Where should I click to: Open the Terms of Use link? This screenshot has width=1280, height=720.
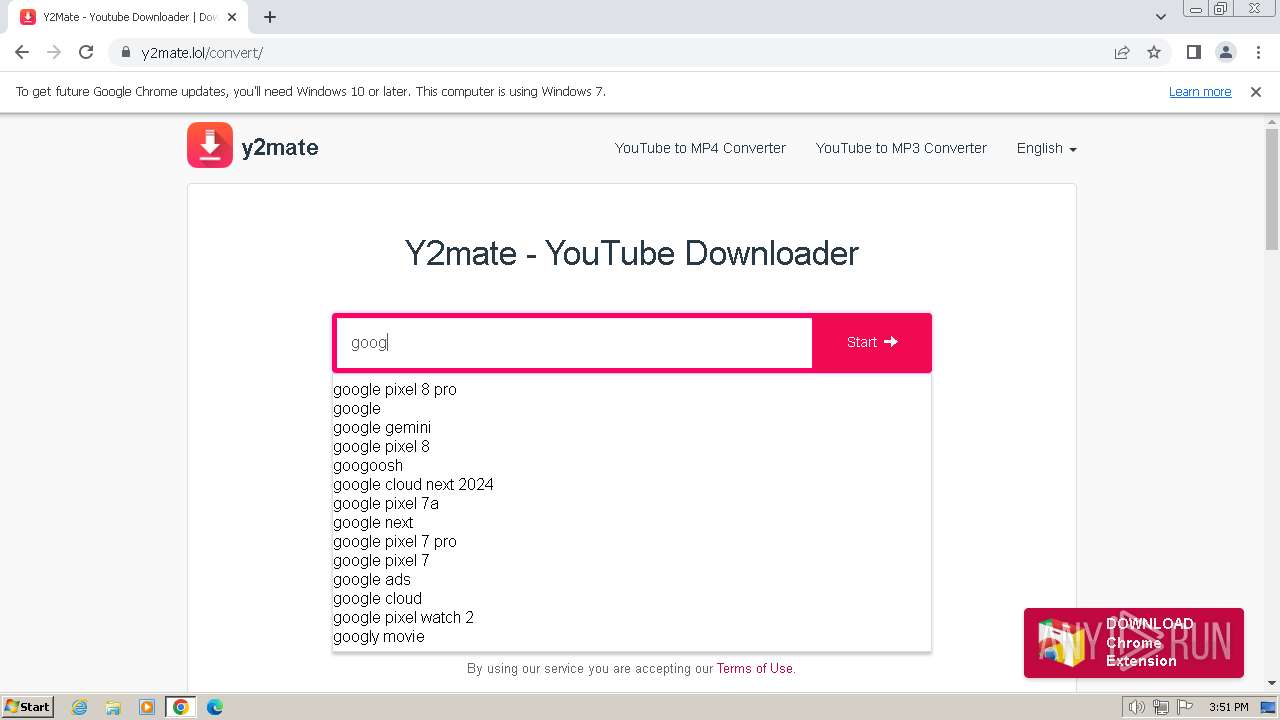click(755, 668)
